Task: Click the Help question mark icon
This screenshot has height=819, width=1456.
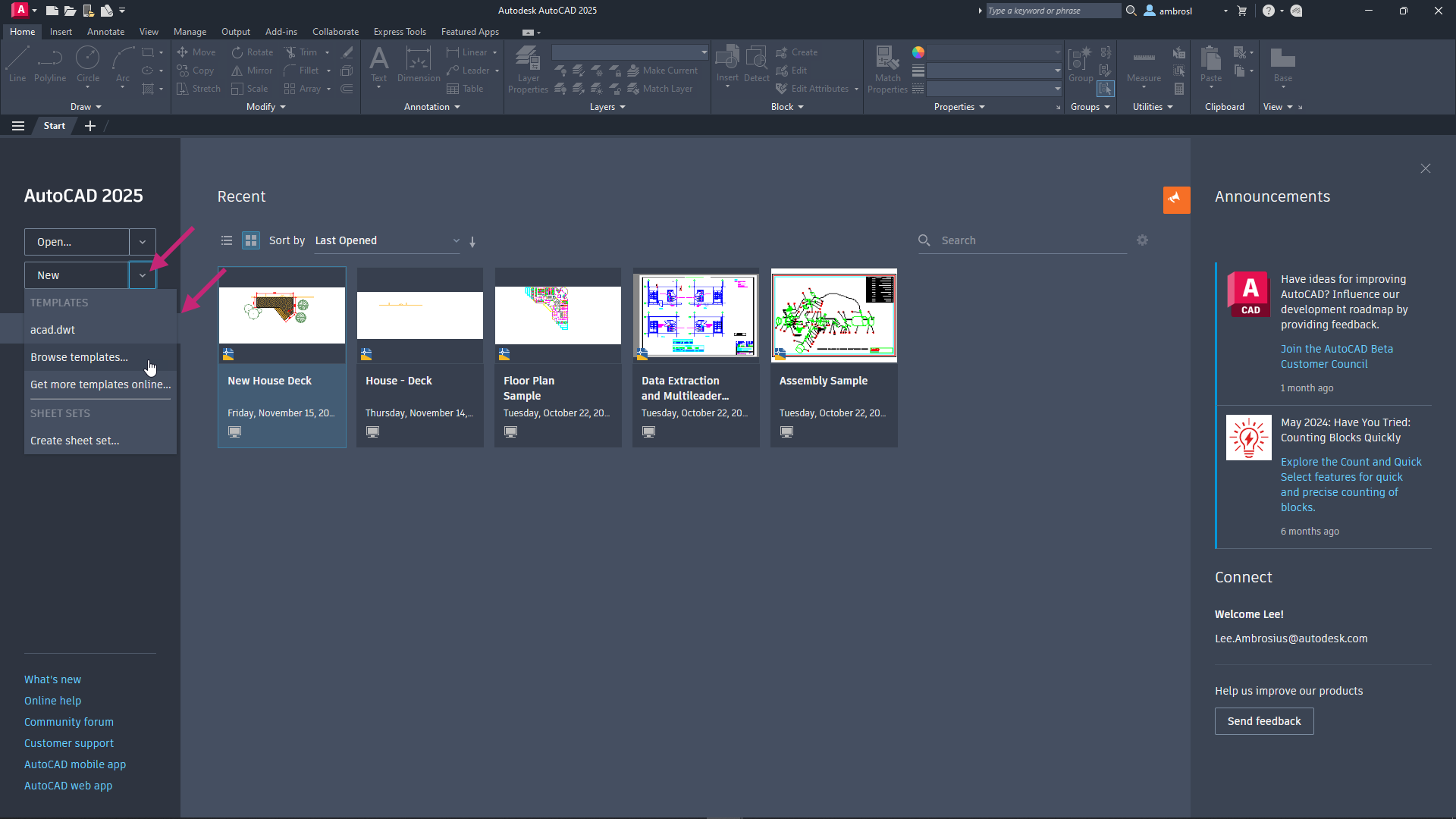Action: tap(1268, 11)
